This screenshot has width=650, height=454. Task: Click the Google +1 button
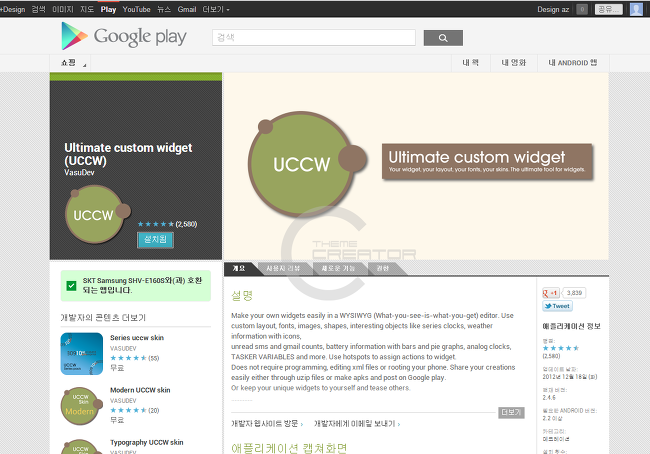tap(551, 293)
